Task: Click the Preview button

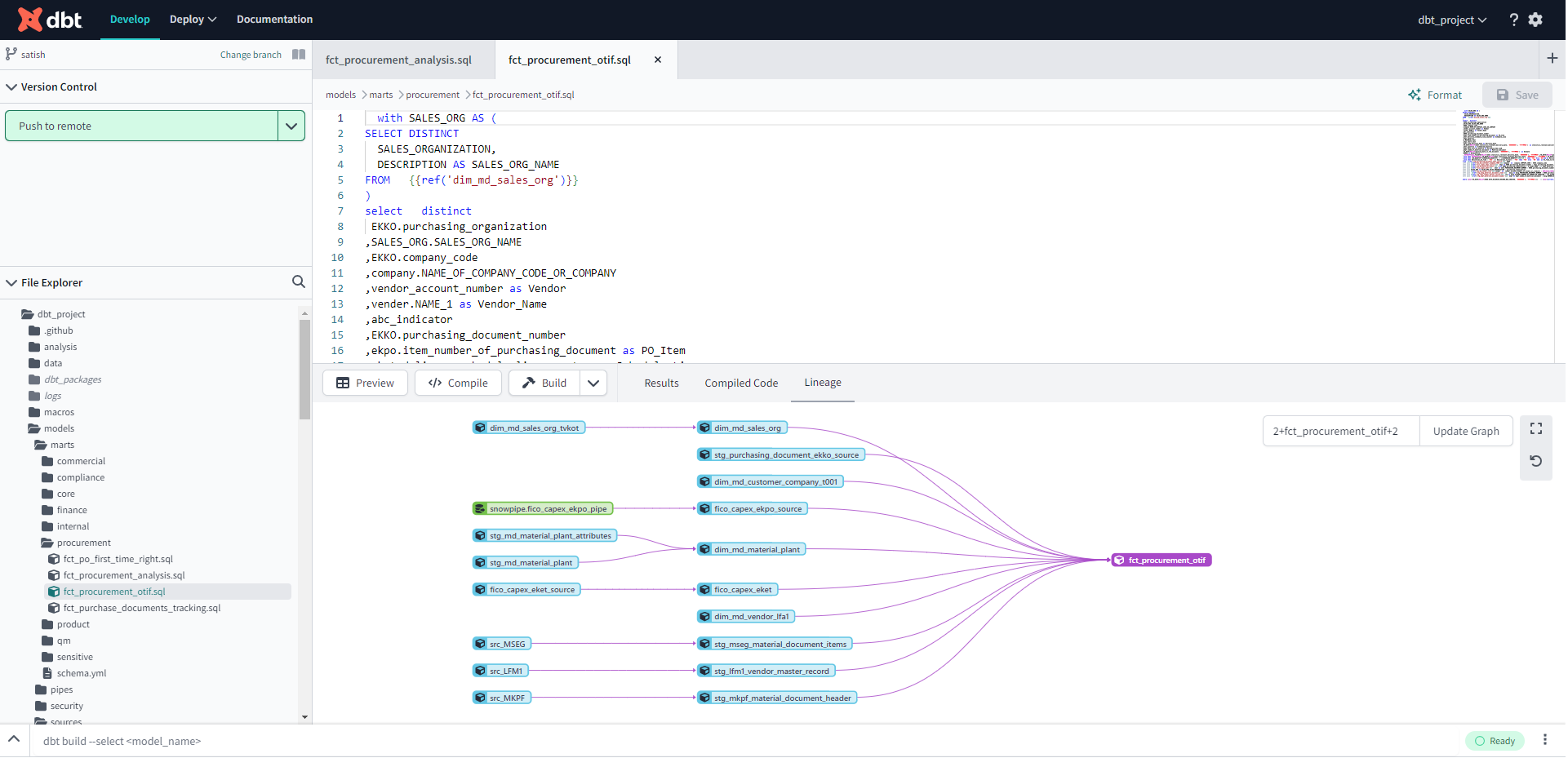Action: tap(365, 383)
